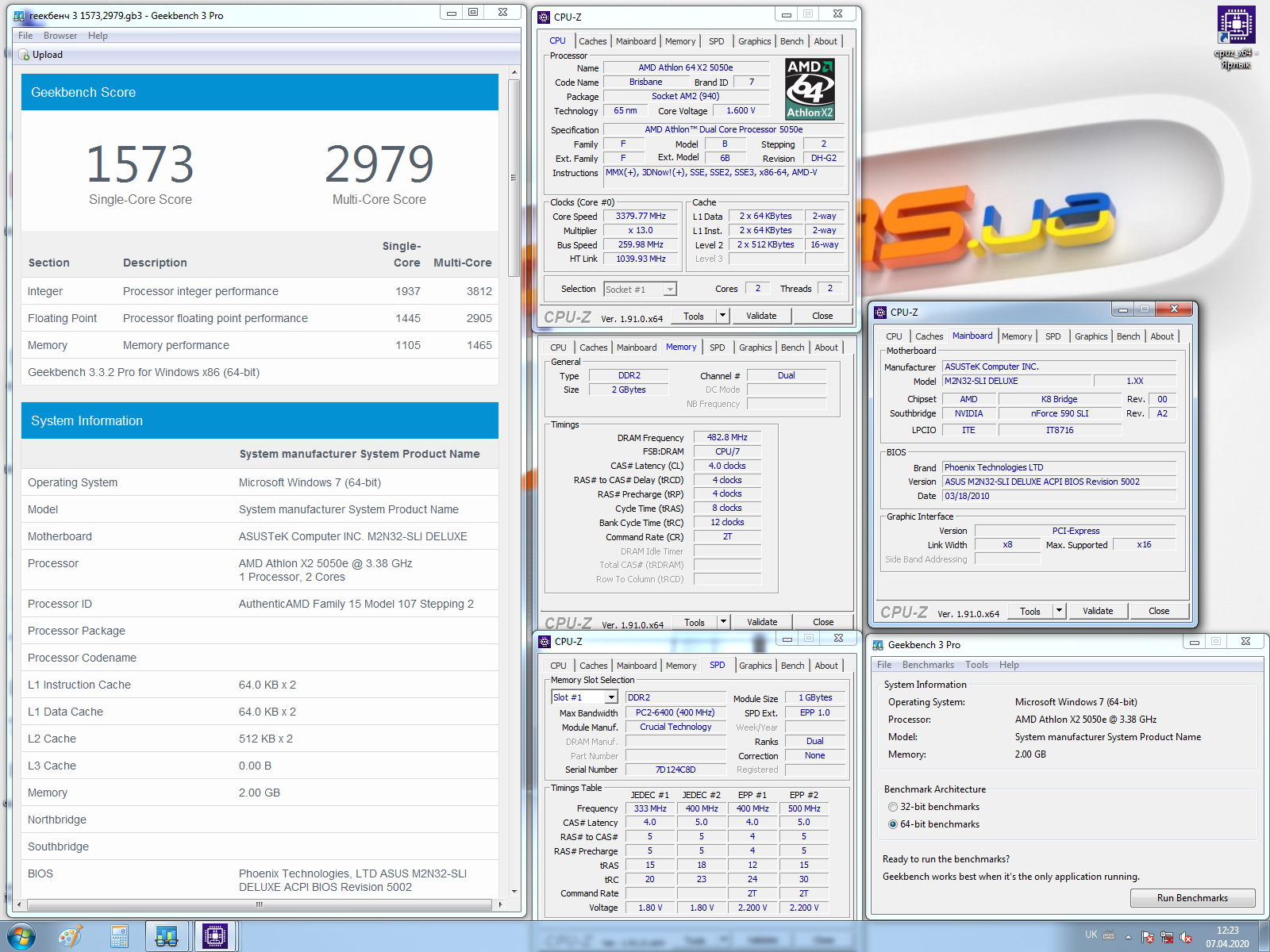Open the Socket #1 selection dropdown
This screenshot has width=1270, height=952.
tap(641, 290)
